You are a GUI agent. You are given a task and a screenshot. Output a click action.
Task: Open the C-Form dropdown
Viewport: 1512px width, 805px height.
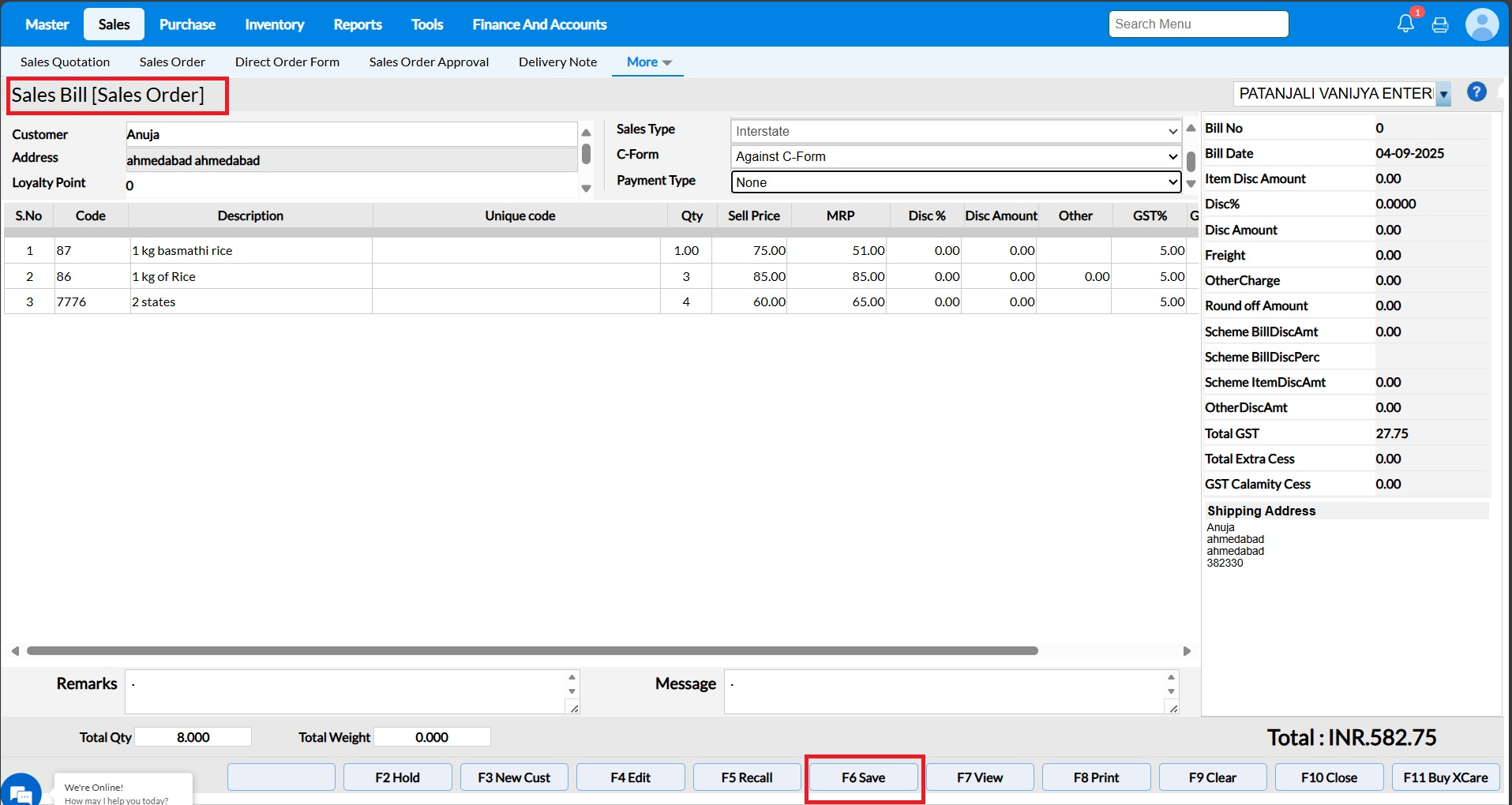click(x=955, y=157)
